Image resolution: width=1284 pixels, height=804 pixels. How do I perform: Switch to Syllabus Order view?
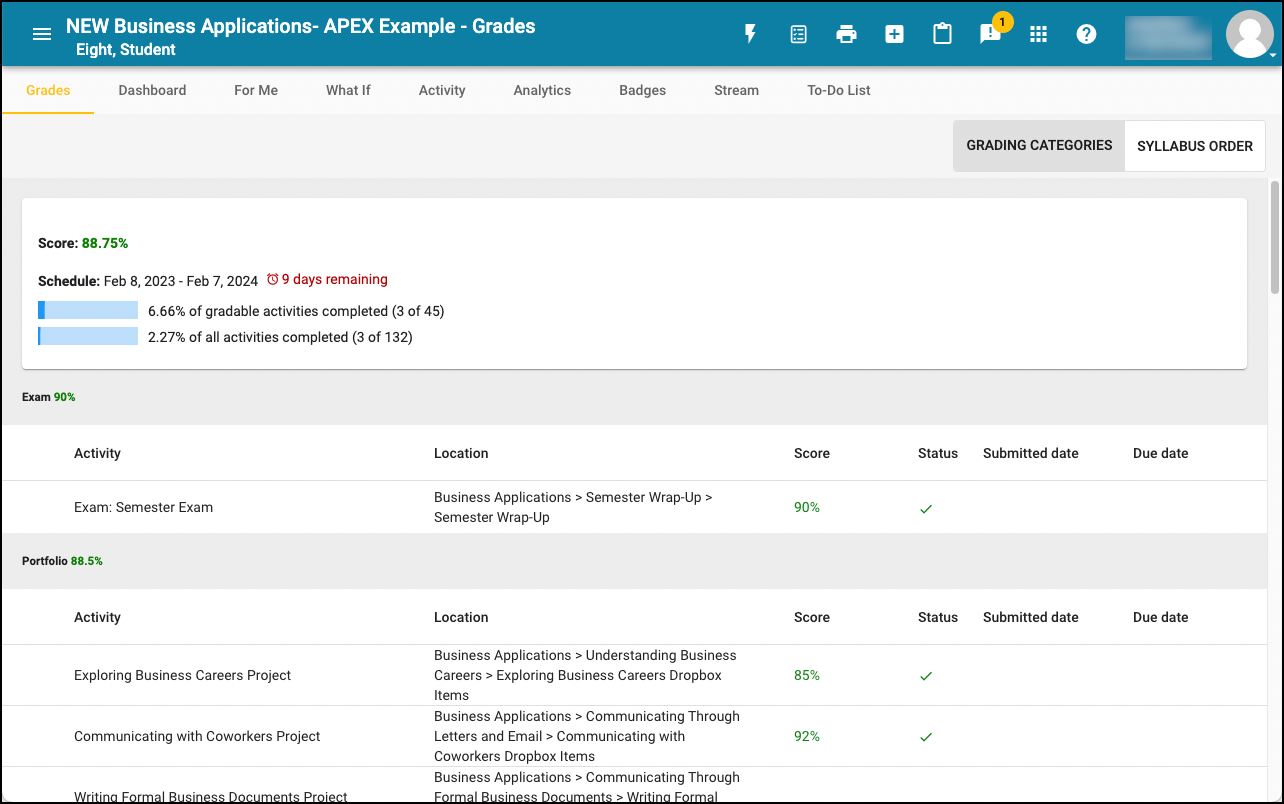click(x=1195, y=146)
